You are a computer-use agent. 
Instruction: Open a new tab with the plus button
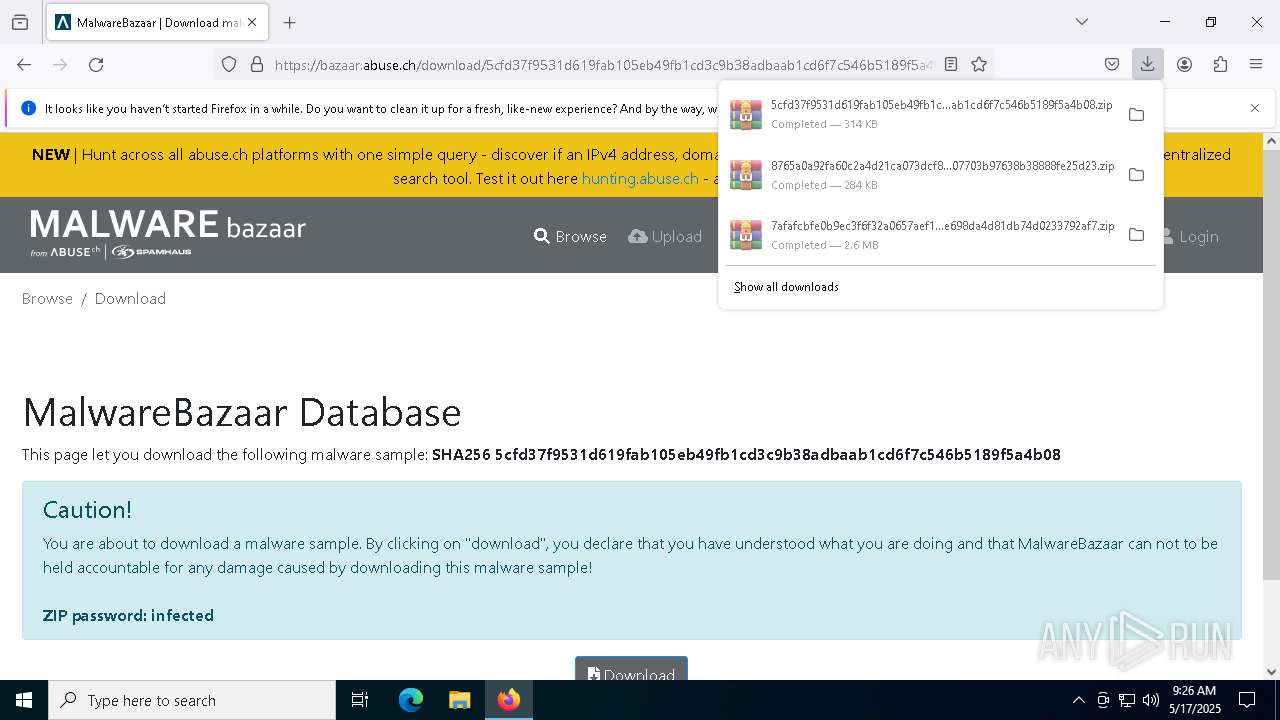[x=289, y=22]
